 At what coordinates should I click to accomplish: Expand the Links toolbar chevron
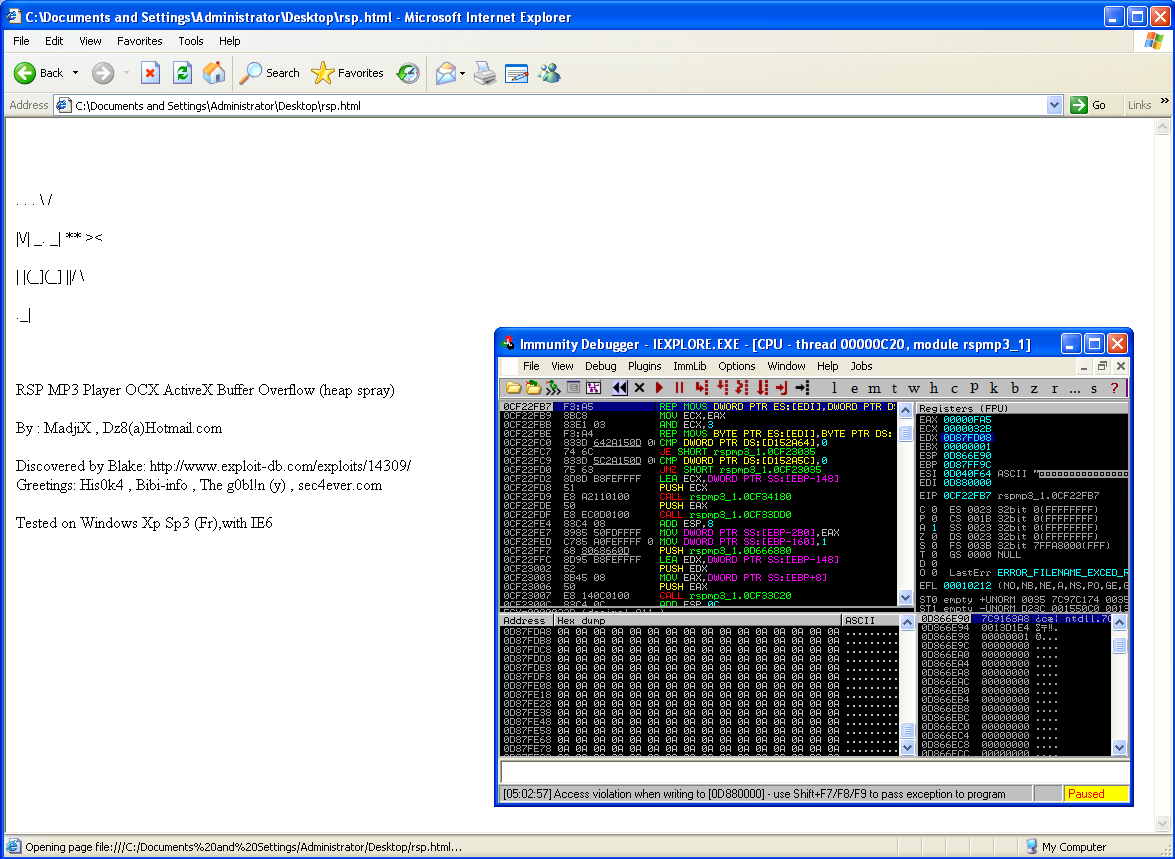pyautogui.click(x=1165, y=100)
